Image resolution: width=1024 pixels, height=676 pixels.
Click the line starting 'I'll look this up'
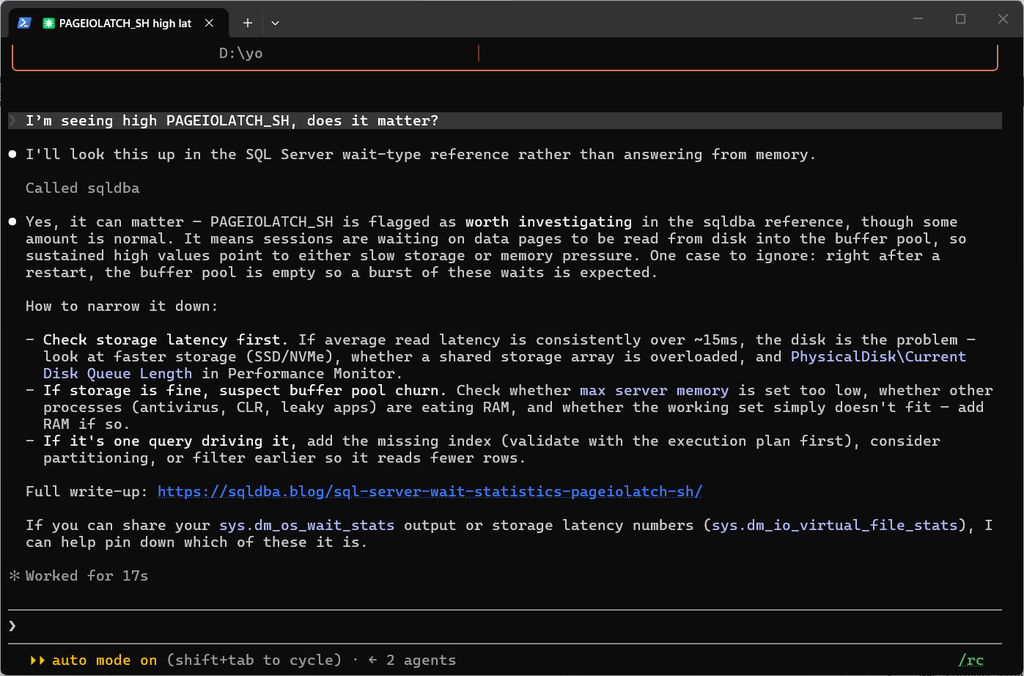tap(421, 154)
